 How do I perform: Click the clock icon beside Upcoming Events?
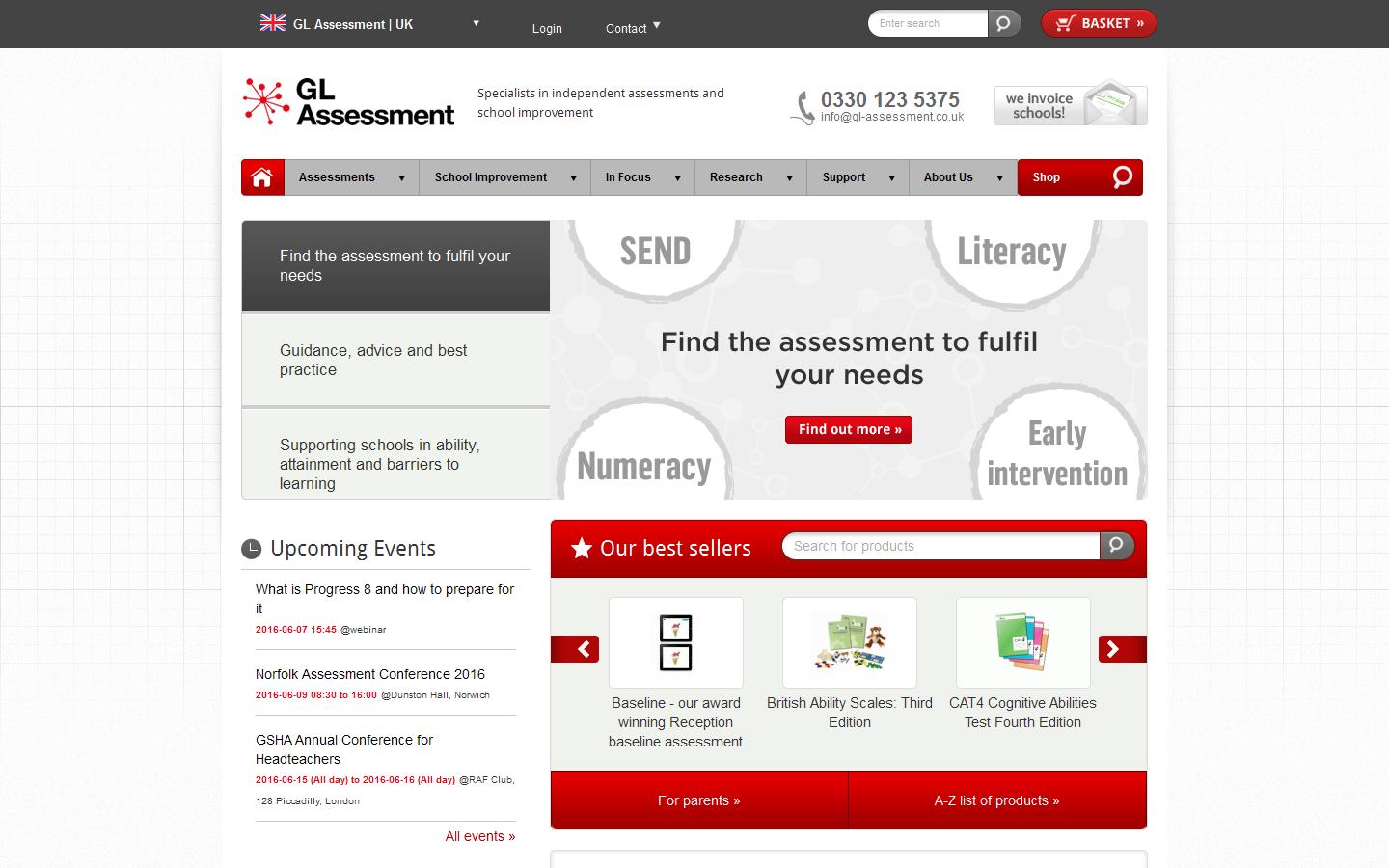click(250, 548)
